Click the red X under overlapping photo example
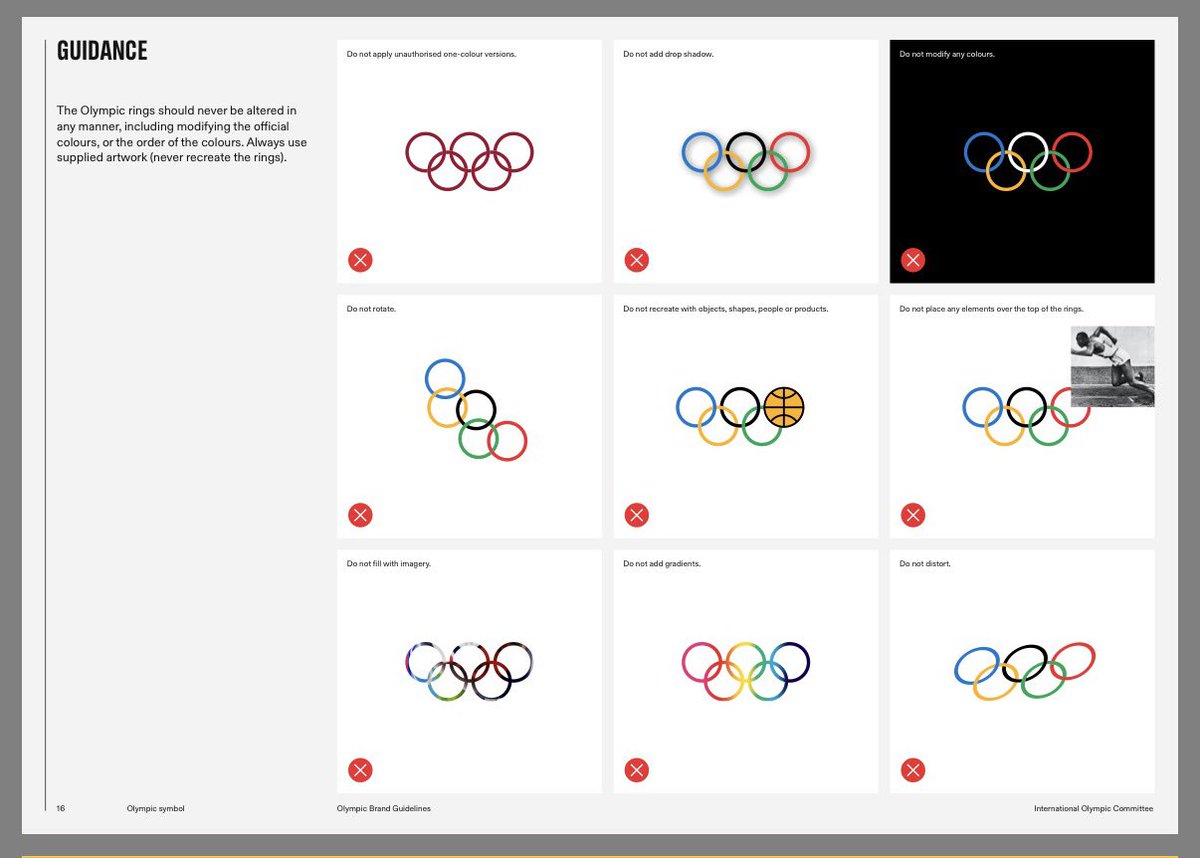Viewport: 1200px width, 858px height. [912, 515]
